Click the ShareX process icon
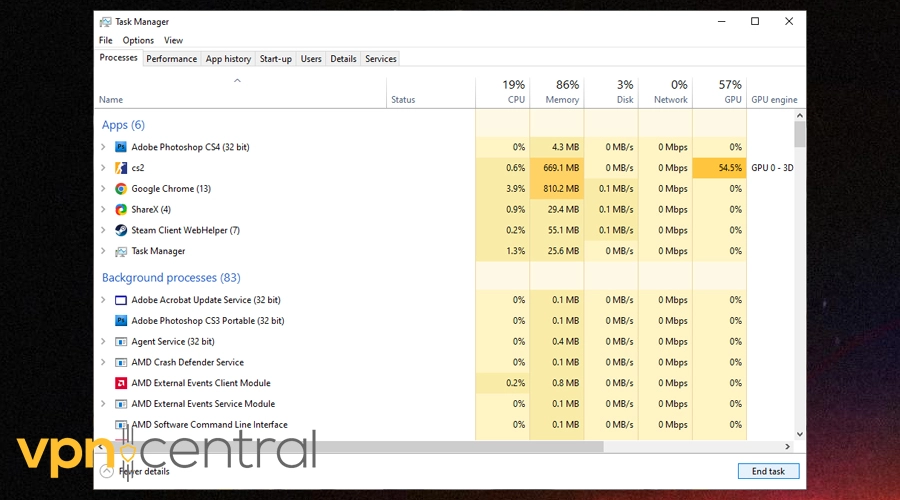Screen dimensions: 900x500 pos(121,210)
